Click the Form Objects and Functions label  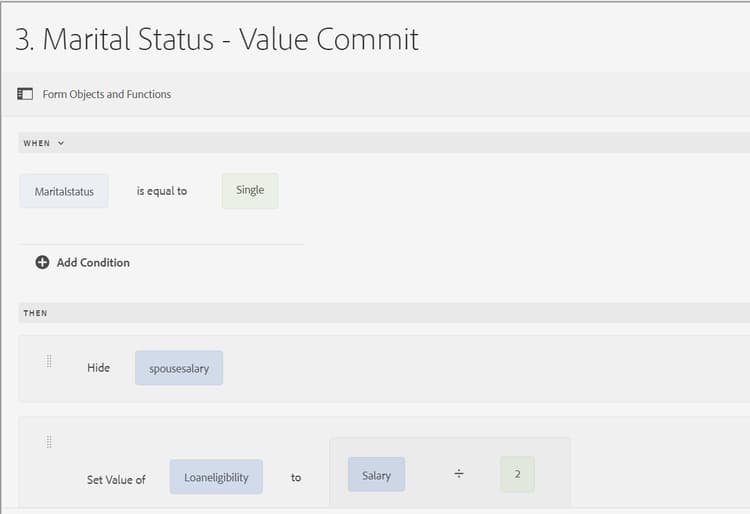106,94
